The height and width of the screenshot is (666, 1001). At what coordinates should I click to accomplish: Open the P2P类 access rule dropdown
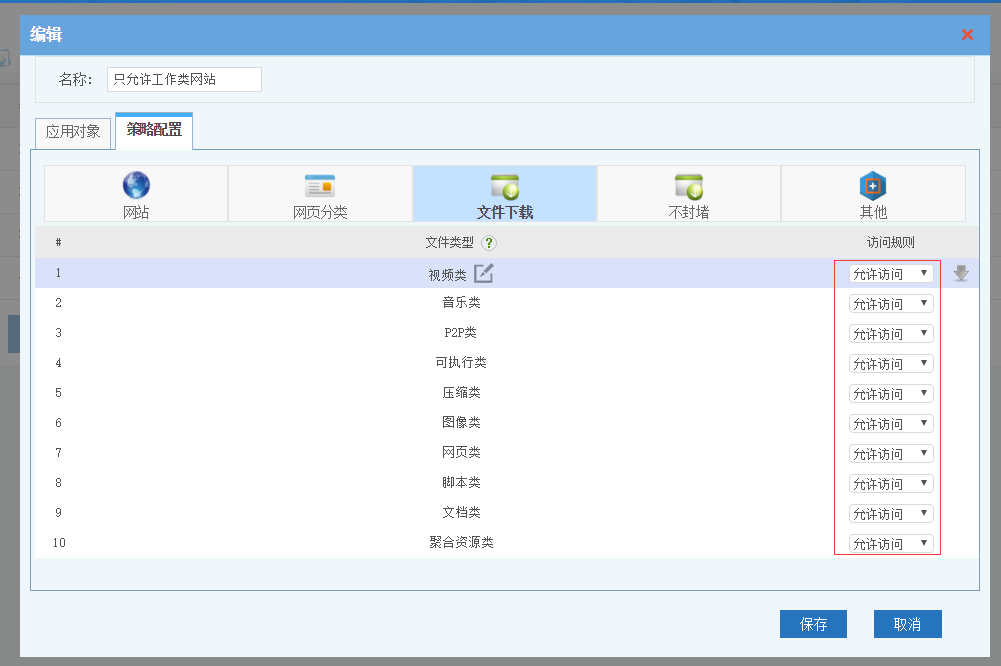coord(890,333)
